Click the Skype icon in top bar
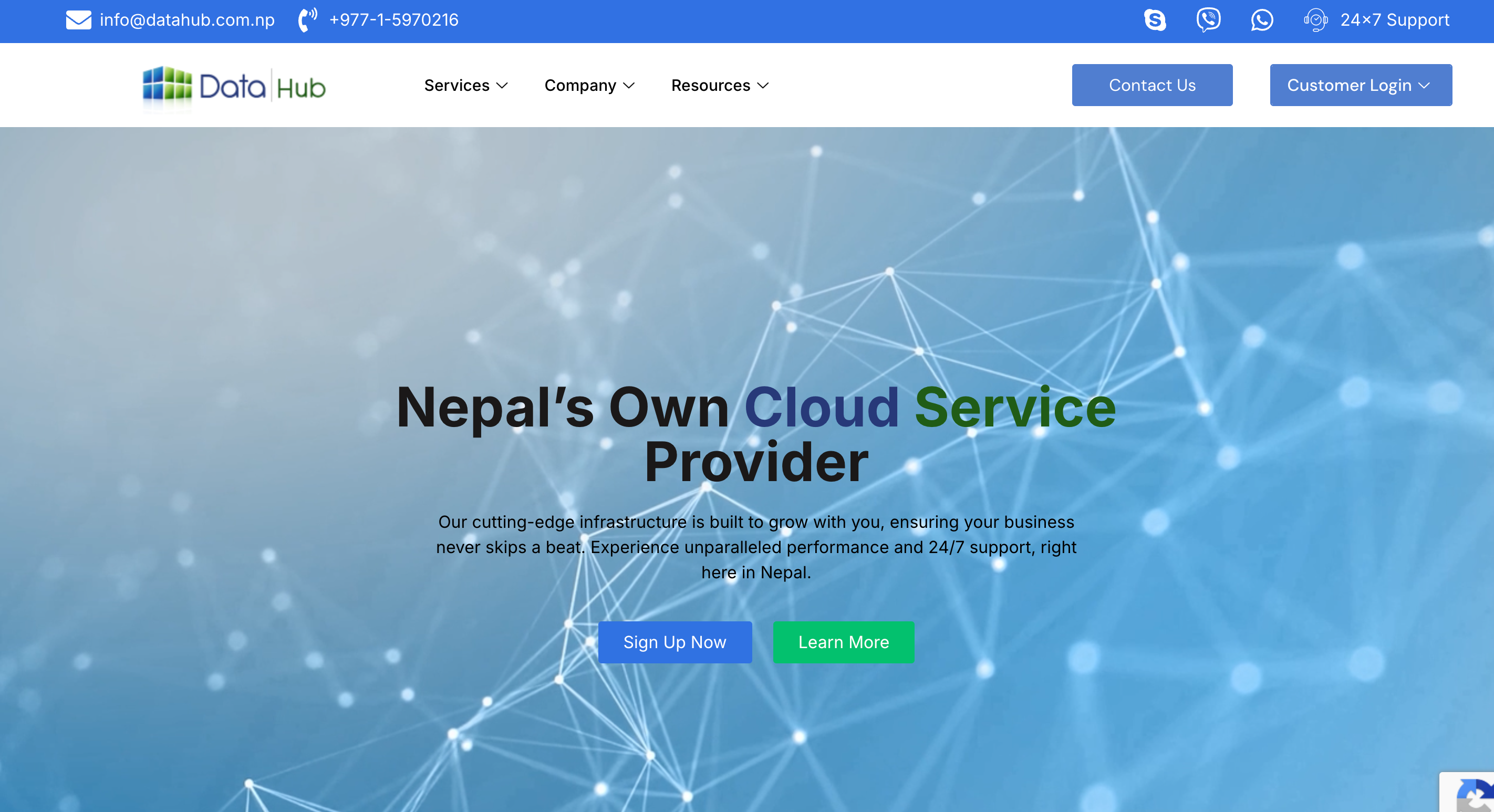 pos(1155,20)
